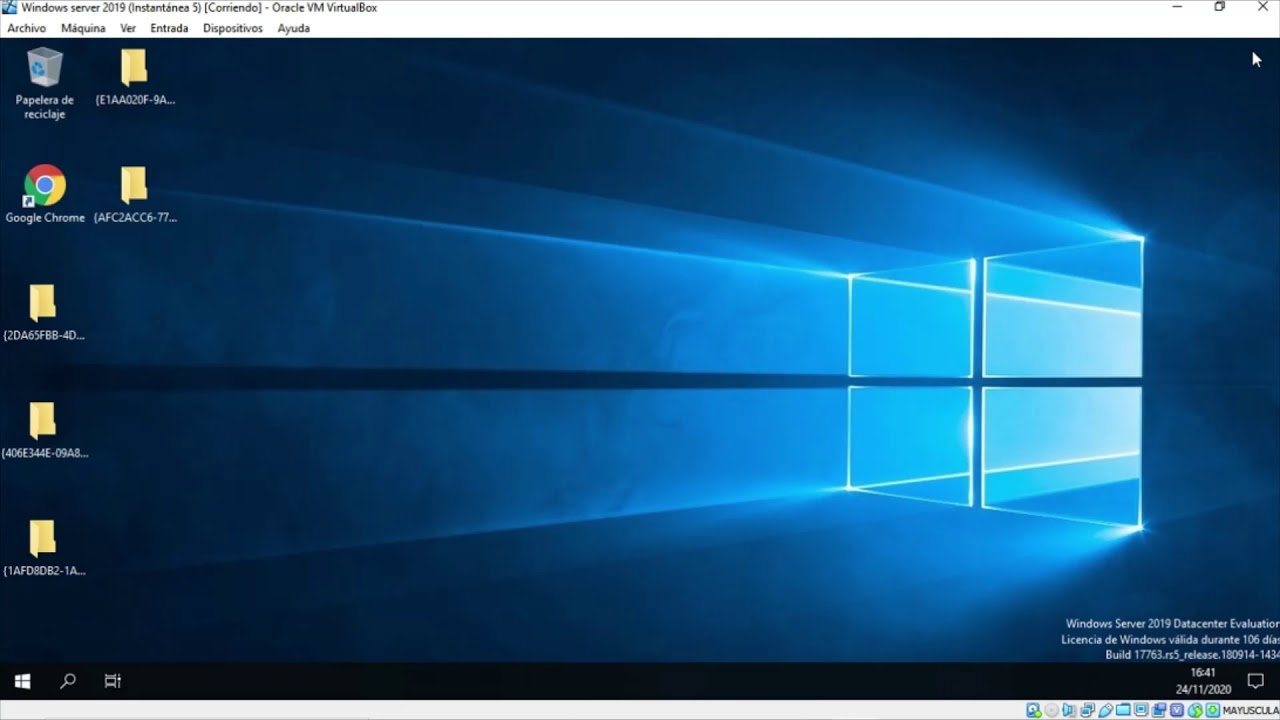
Task: Click the VirtualBox optical disk status icon
Action: click(1051, 710)
